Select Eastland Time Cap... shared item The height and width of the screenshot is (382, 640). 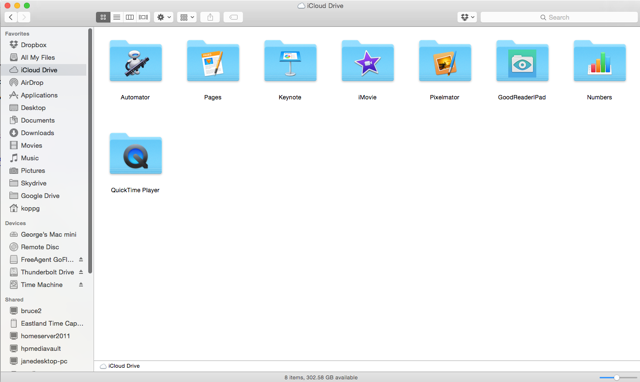pos(44,324)
